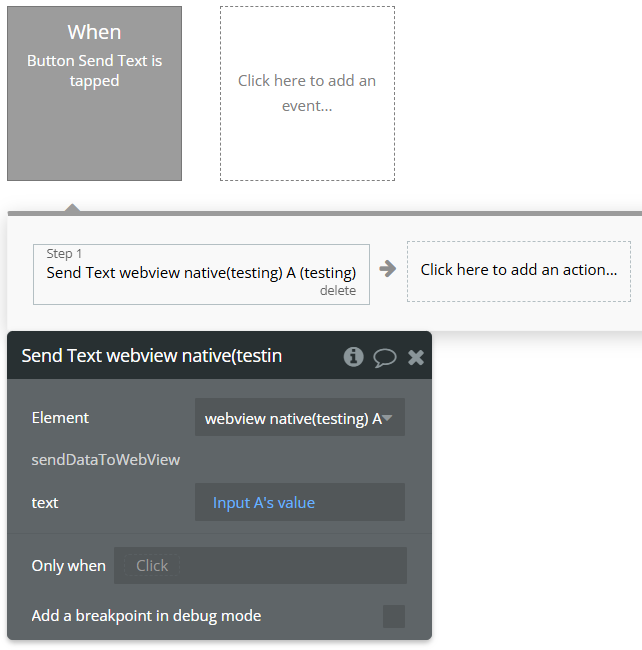Enable the debug mode breakpoint checkbox
The image size is (642, 650).
(394, 616)
